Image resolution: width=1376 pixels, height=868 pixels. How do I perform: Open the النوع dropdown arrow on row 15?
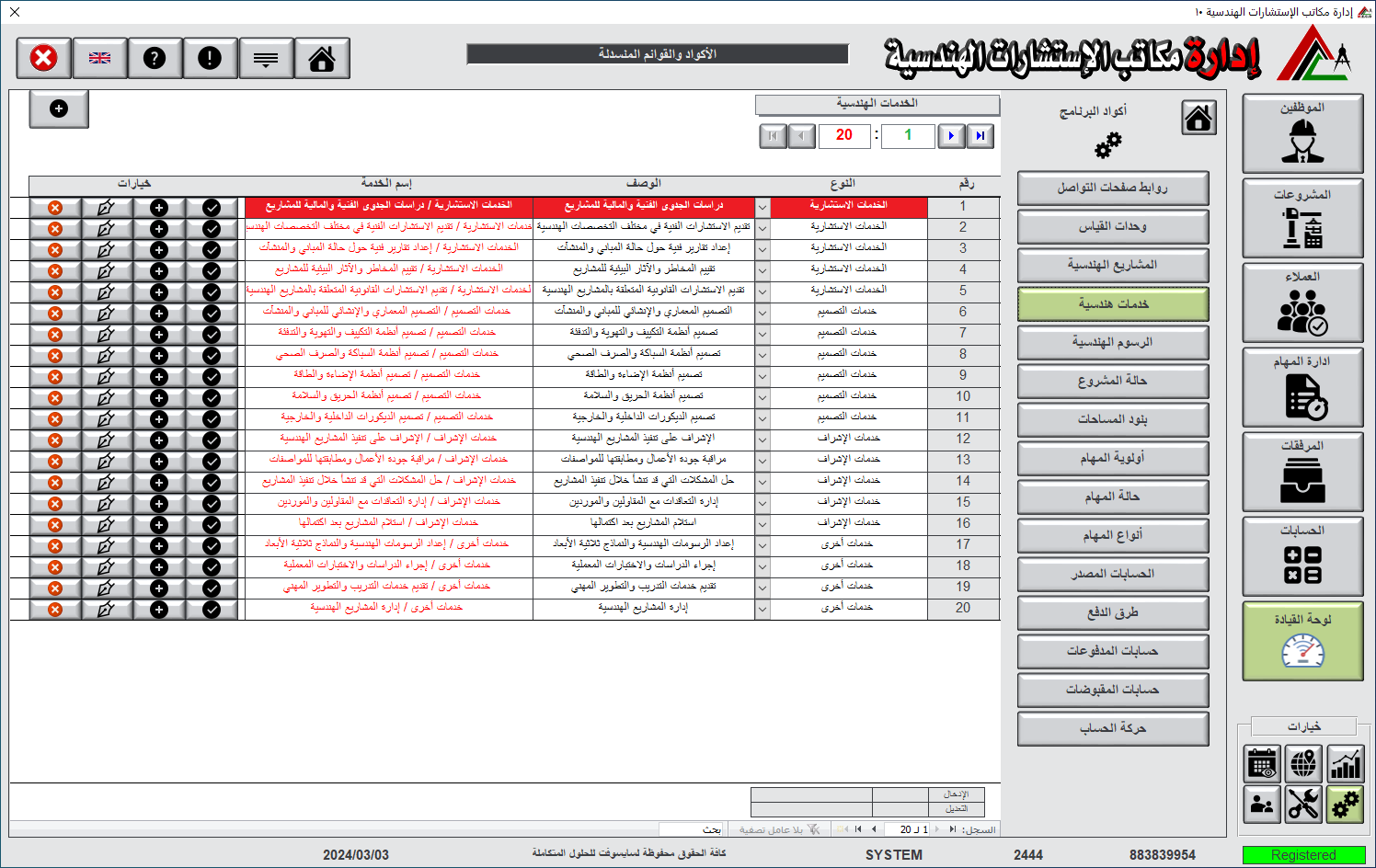[x=763, y=504]
